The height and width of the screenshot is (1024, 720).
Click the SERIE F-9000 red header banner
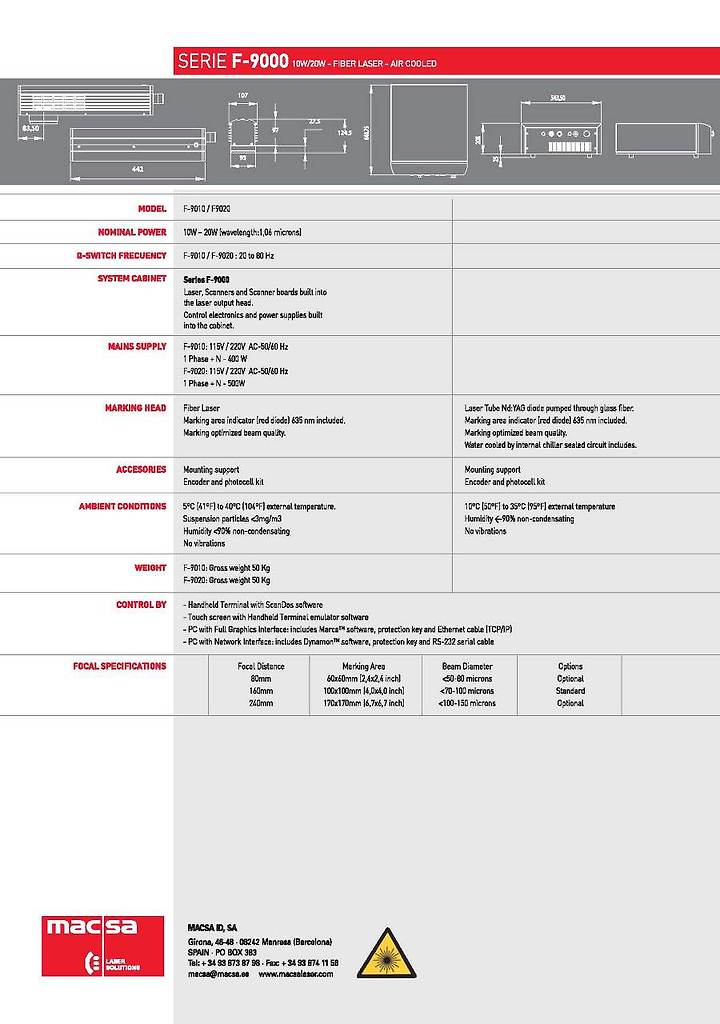coord(446,61)
